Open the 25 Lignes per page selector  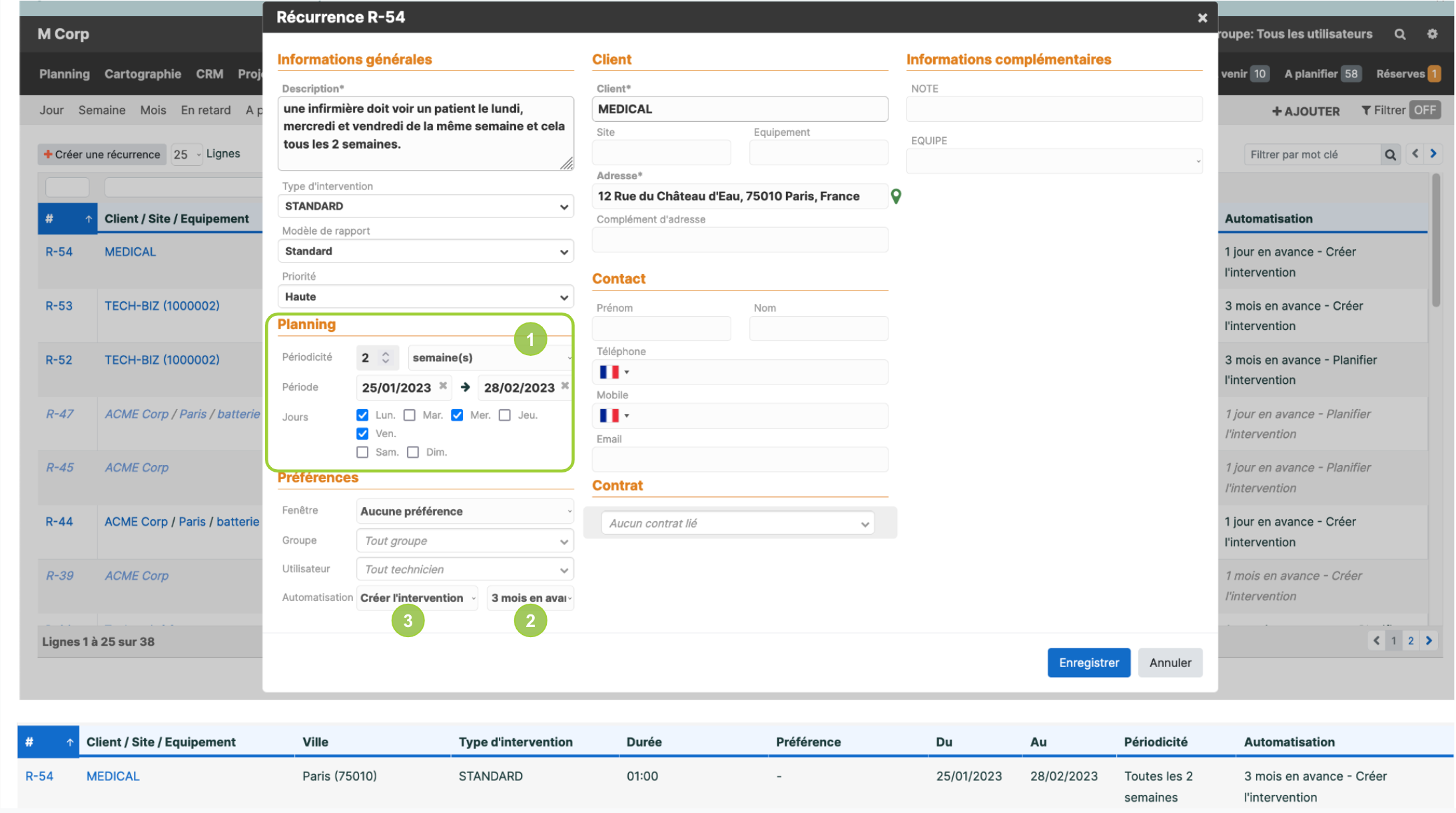[186, 155]
